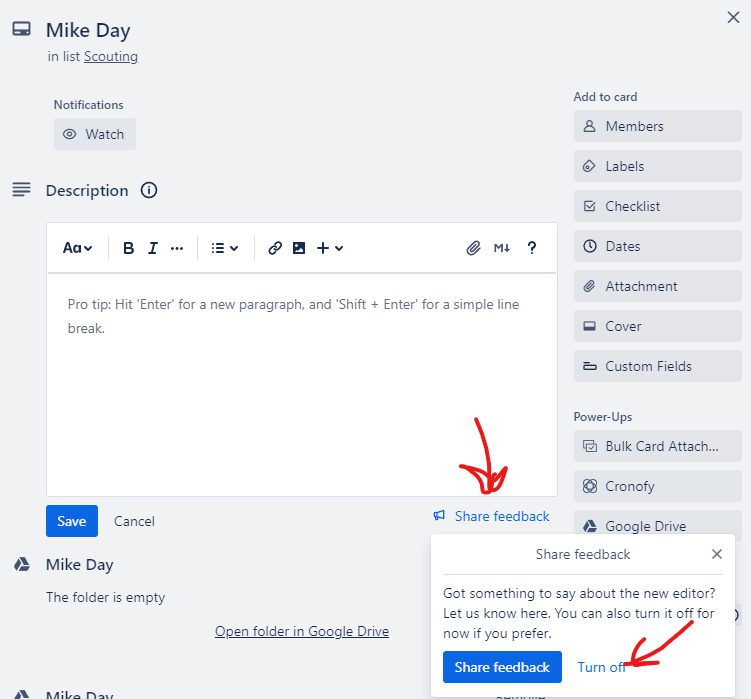Add a Checklist to the card
Viewport: 751px width, 699px height.
pos(658,206)
